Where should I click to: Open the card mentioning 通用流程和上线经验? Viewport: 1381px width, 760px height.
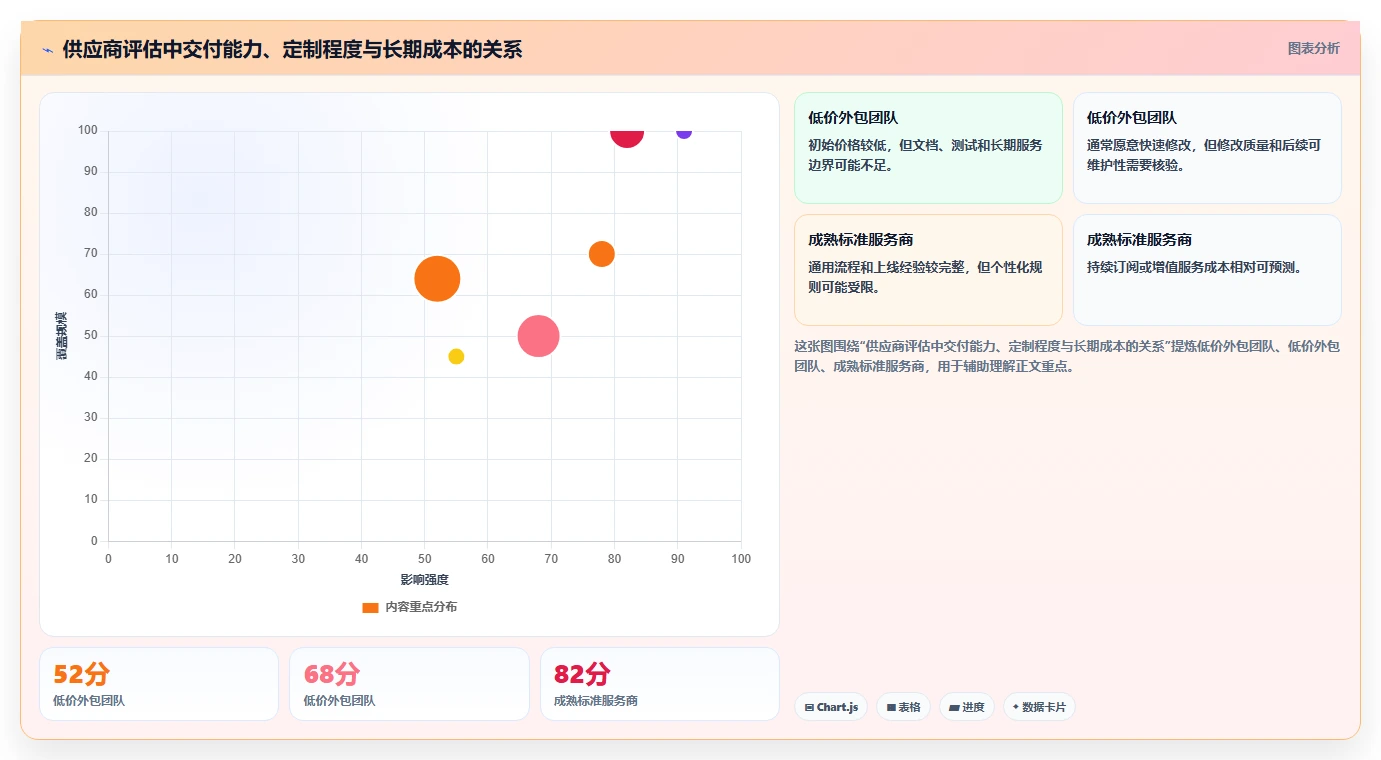[x=928, y=270]
